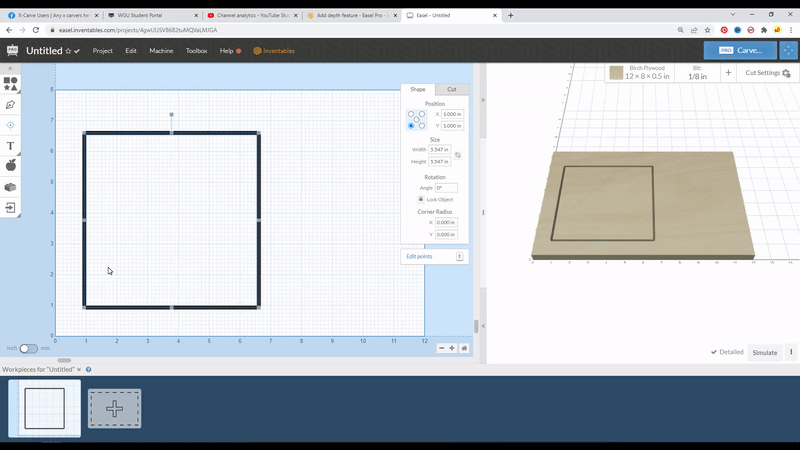Open the 3D box apps tool
The height and width of the screenshot is (450, 800).
pyautogui.click(x=11, y=187)
